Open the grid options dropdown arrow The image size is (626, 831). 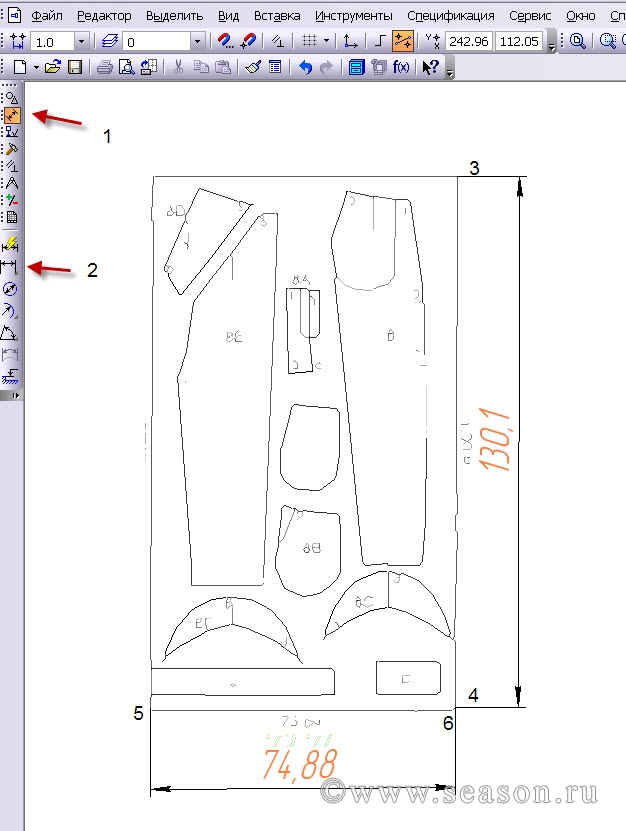click(x=327, y=41)
